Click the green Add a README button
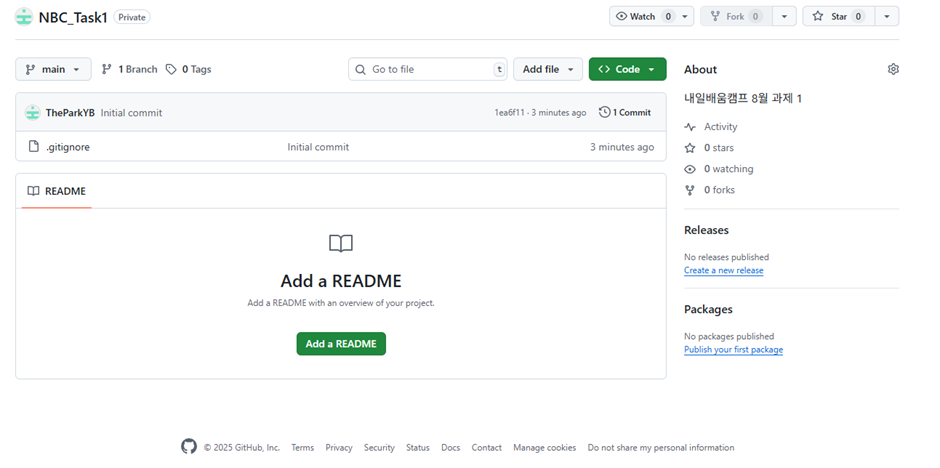Image resolution: width=940 pixels, height=468 pixels. (x=341, y=343)
